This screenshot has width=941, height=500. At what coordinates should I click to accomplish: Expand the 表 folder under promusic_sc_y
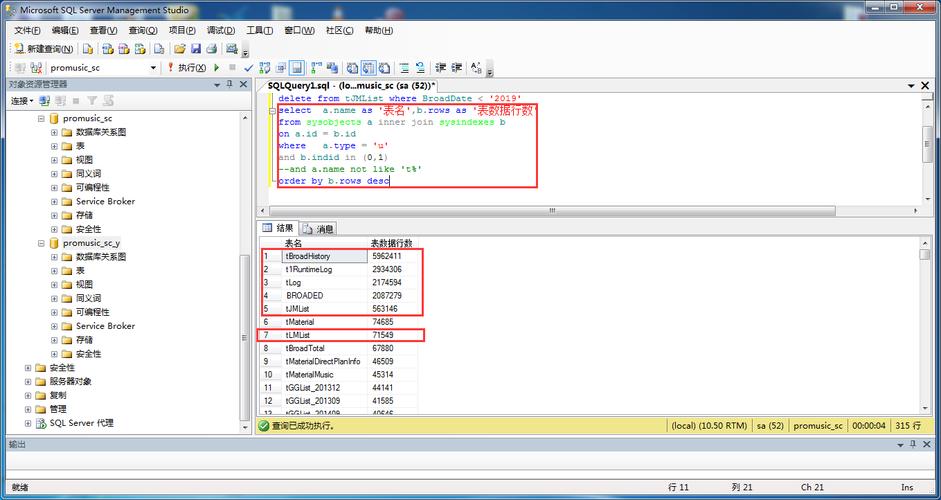click(x=55, y=271)
